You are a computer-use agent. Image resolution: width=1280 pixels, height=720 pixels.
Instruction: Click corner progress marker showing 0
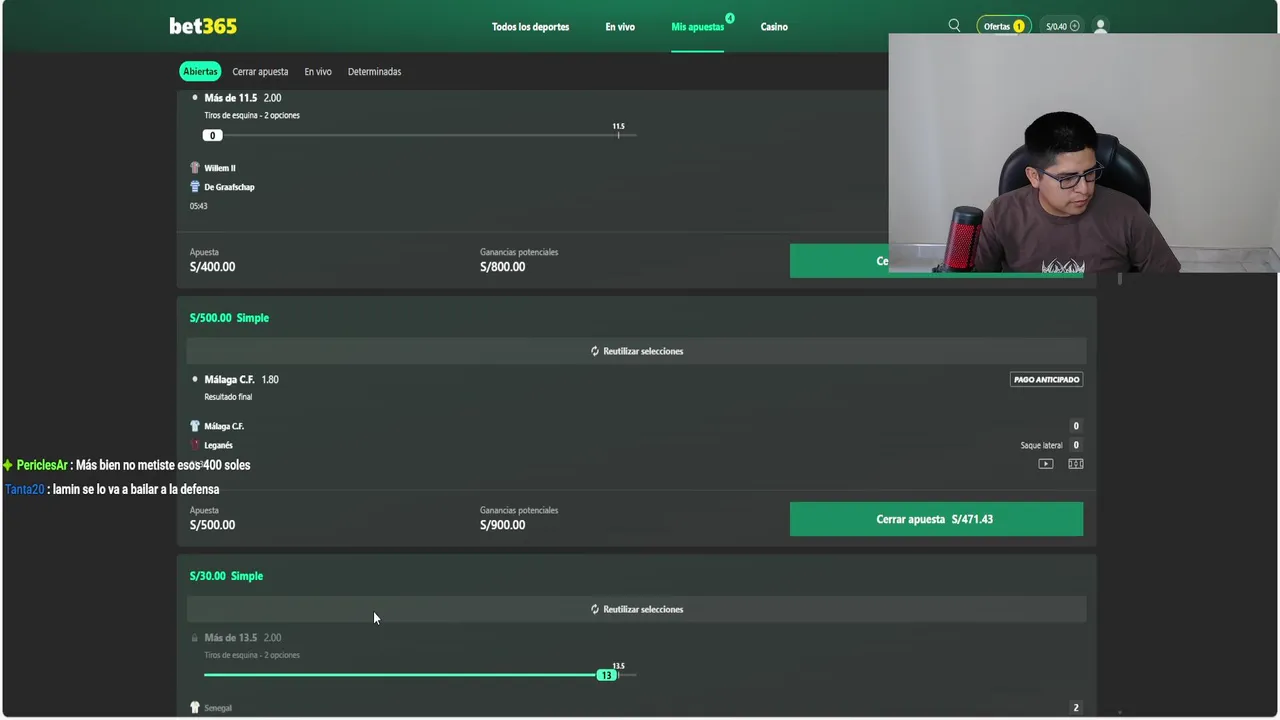(212, 135)
